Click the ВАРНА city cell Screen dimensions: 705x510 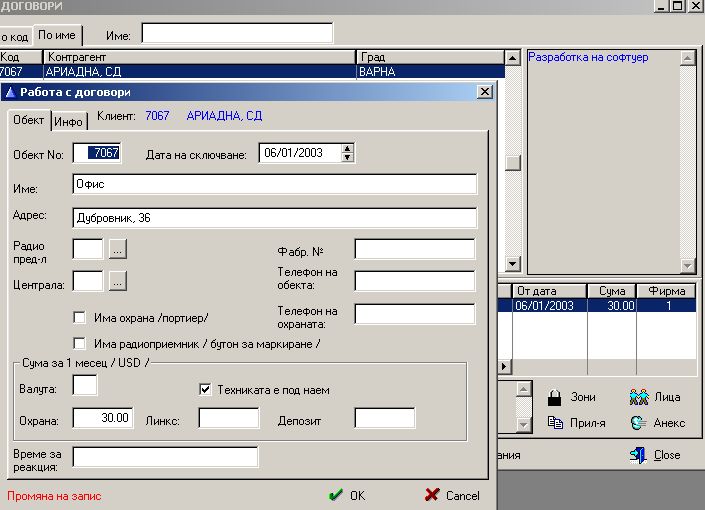tap(430, 72)
